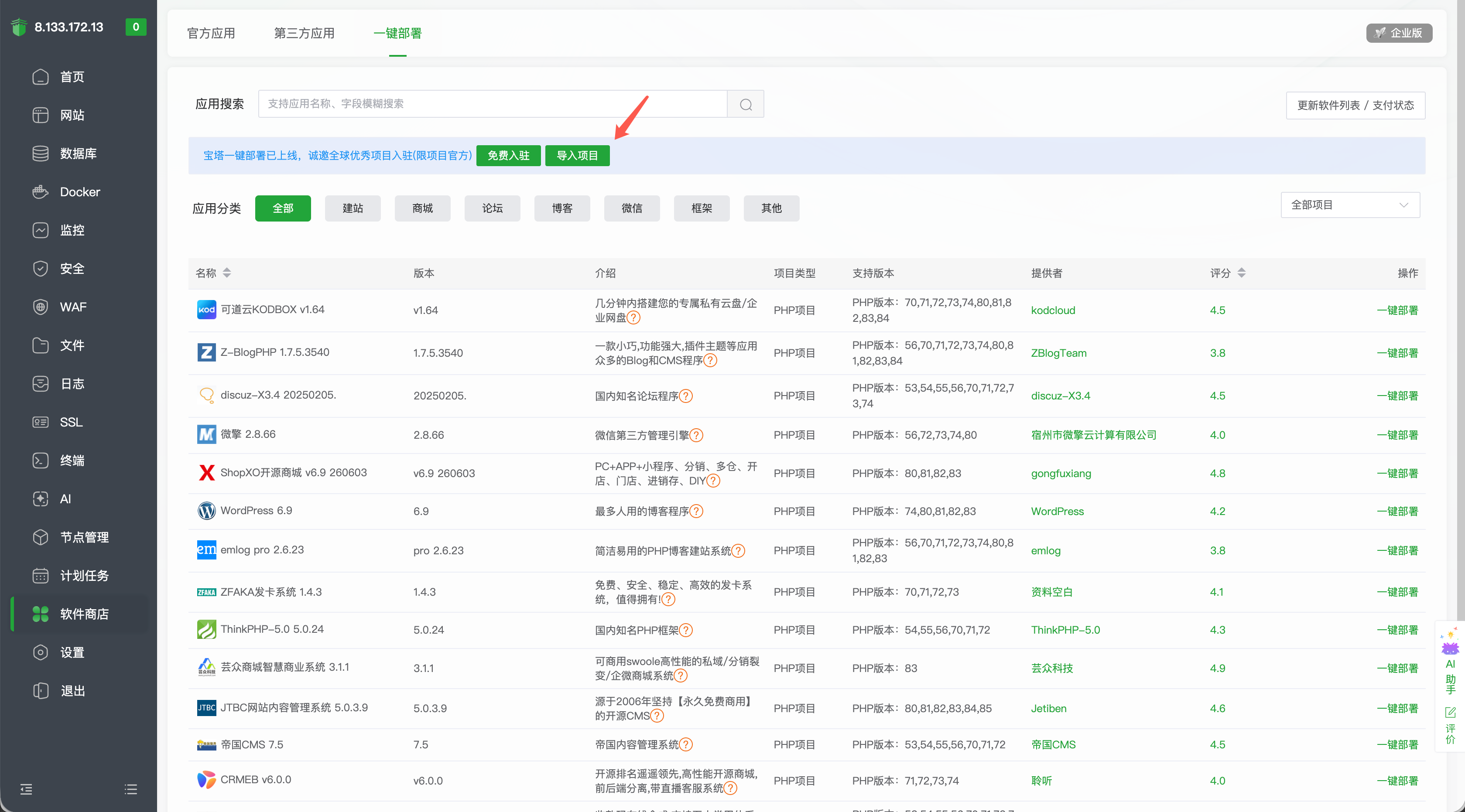Open the 安全 shield icon
The image size is (1465, 812).
[41, 268]
